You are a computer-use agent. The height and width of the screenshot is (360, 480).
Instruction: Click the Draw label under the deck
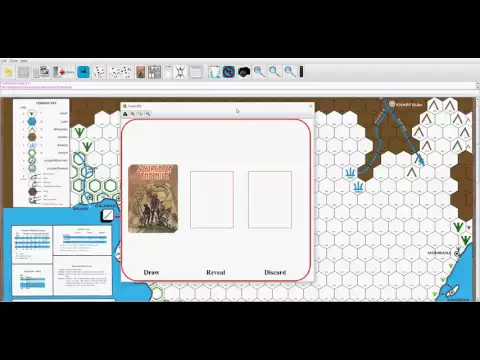coord(151,272)
